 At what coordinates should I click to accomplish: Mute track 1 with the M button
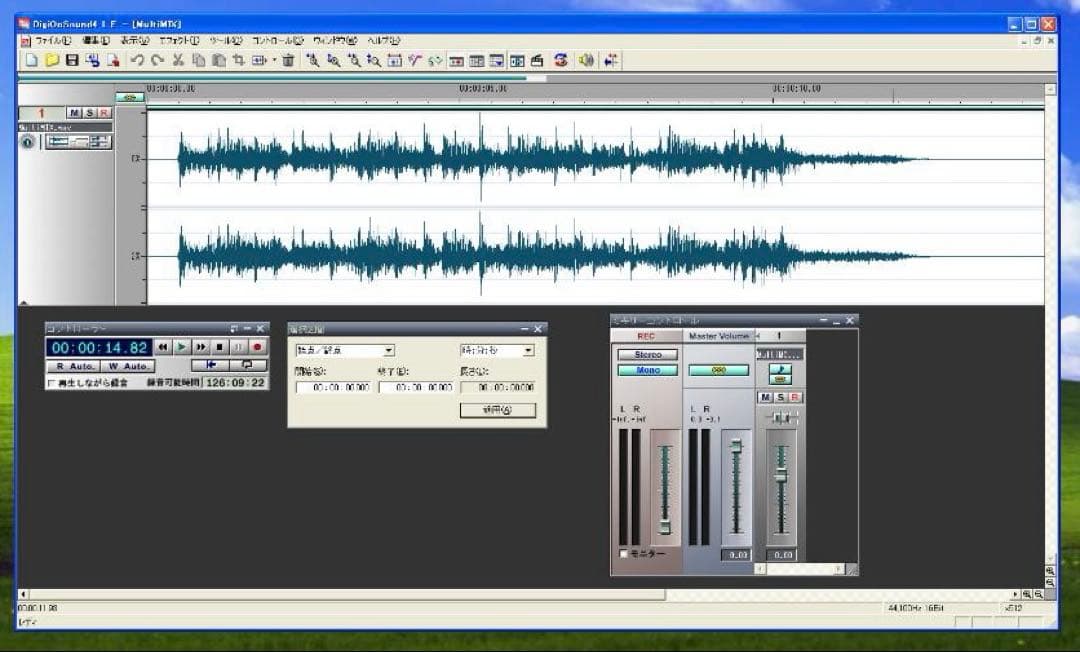(x=74, y=113)
